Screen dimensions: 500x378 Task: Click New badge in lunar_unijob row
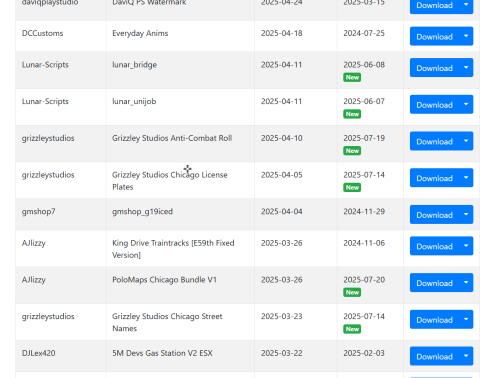352,114
